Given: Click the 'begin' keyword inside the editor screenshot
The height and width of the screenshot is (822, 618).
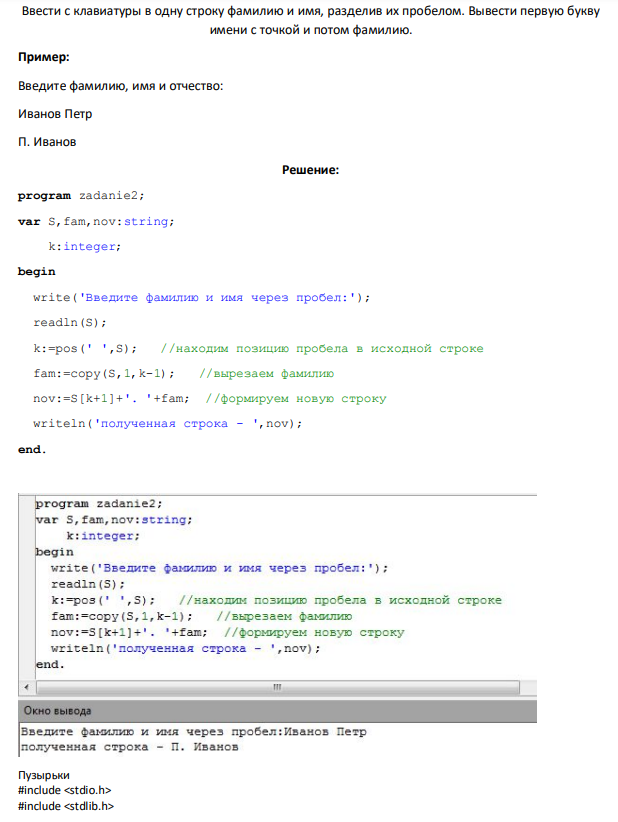Looking at the screenshot, I should tap(55, 552).
